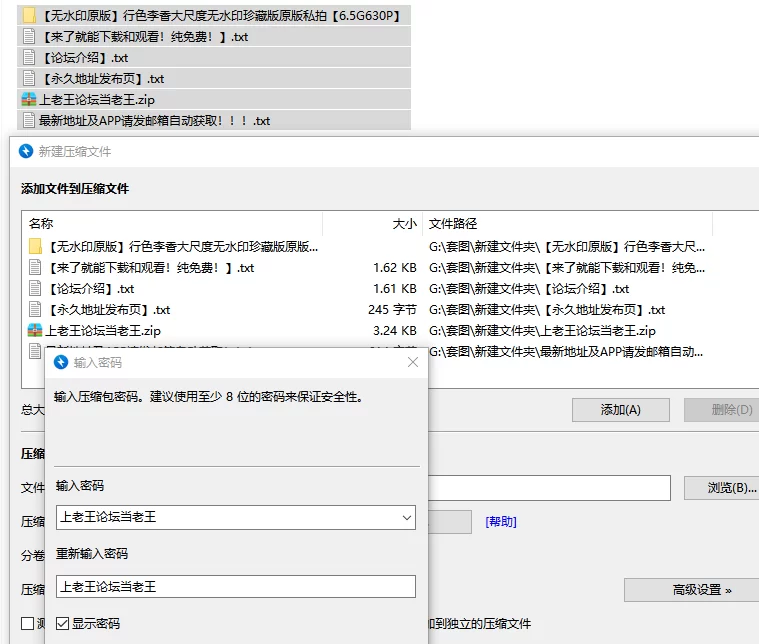
Task: Uncheck the 显示密码 checkbox
Action: (x=62, y=623)
